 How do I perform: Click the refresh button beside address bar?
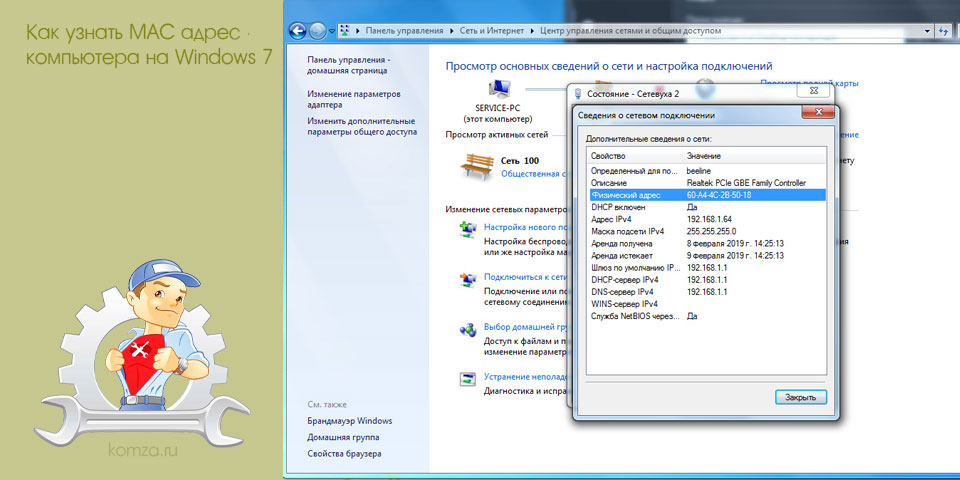click(944, 30)
